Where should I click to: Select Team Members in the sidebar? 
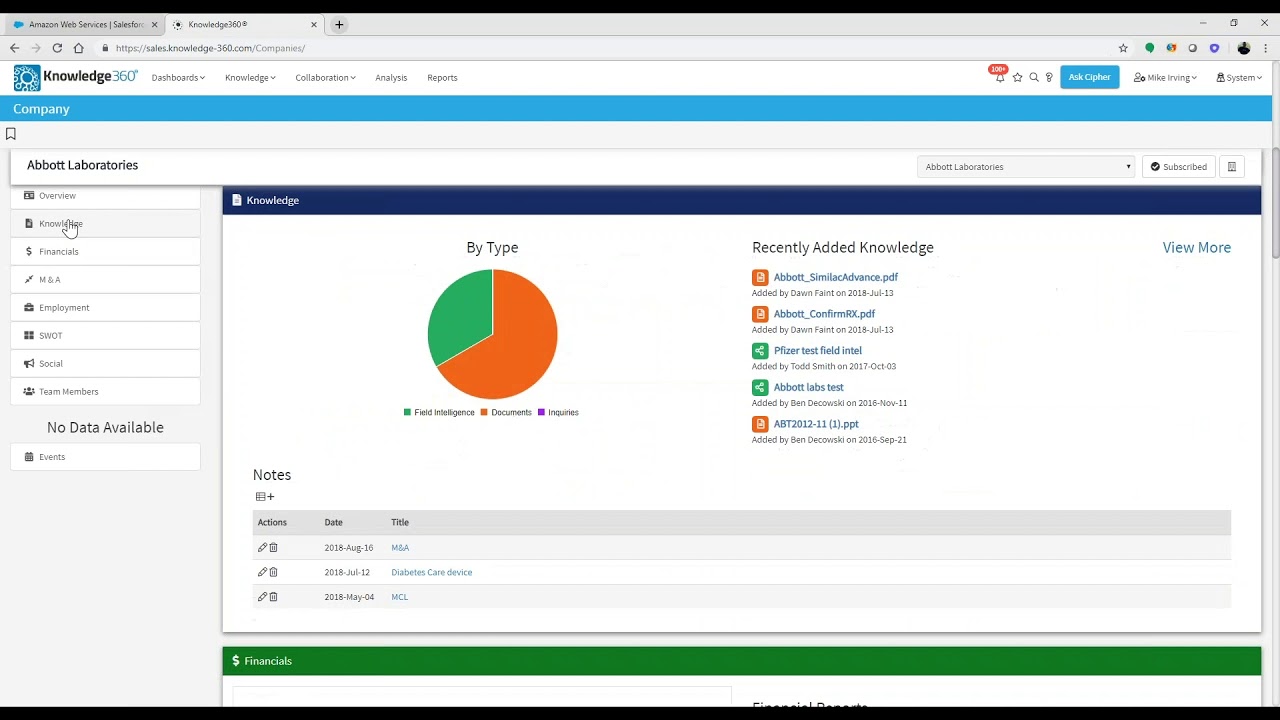tap(105, 392)
